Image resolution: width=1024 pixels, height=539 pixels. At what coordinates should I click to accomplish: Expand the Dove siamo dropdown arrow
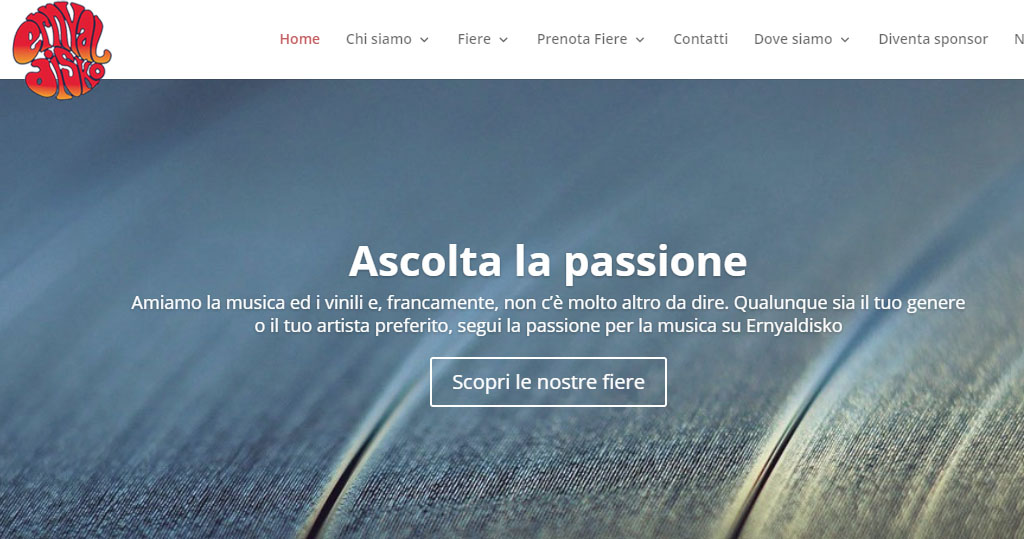[845, 40]
